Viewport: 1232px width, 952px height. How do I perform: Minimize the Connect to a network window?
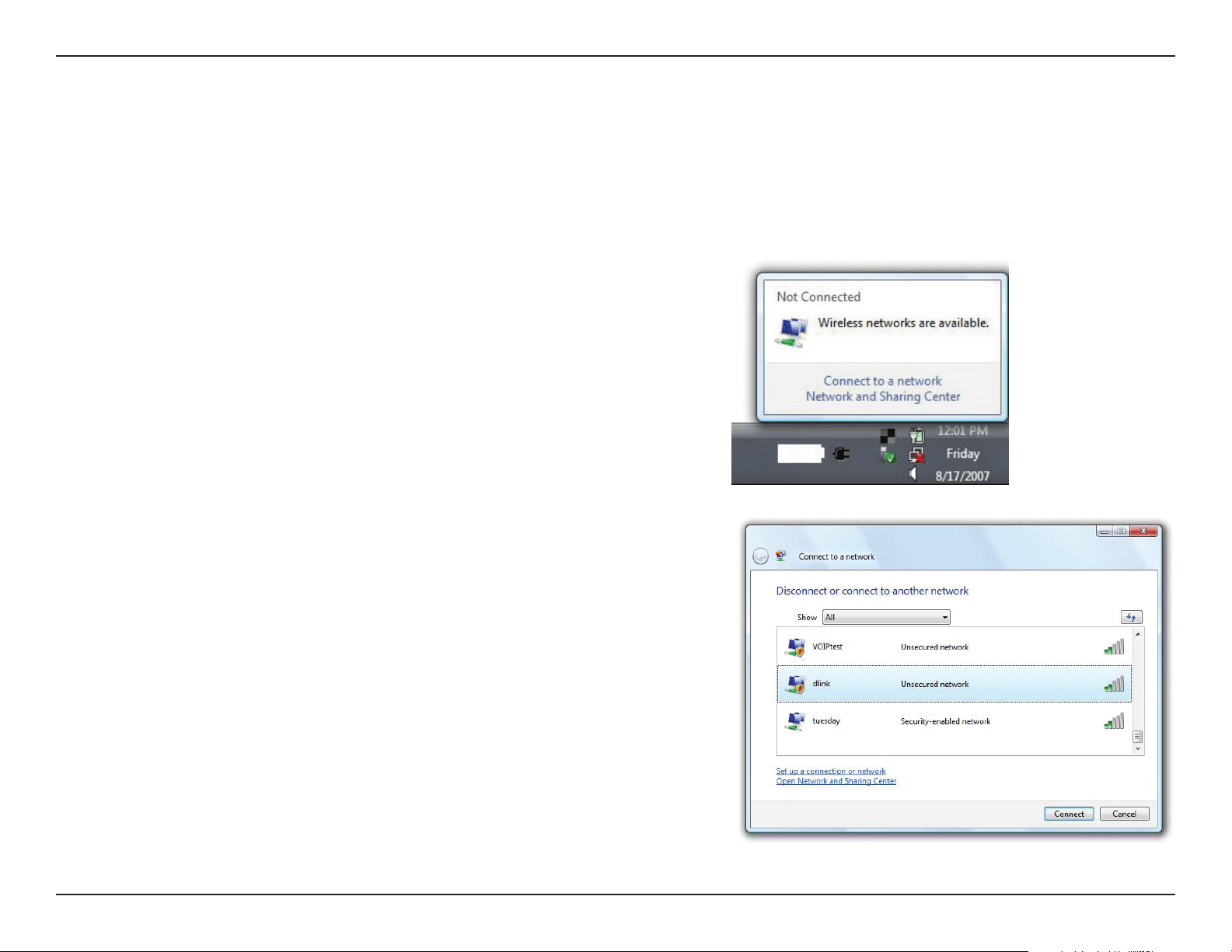point(1105,532)
